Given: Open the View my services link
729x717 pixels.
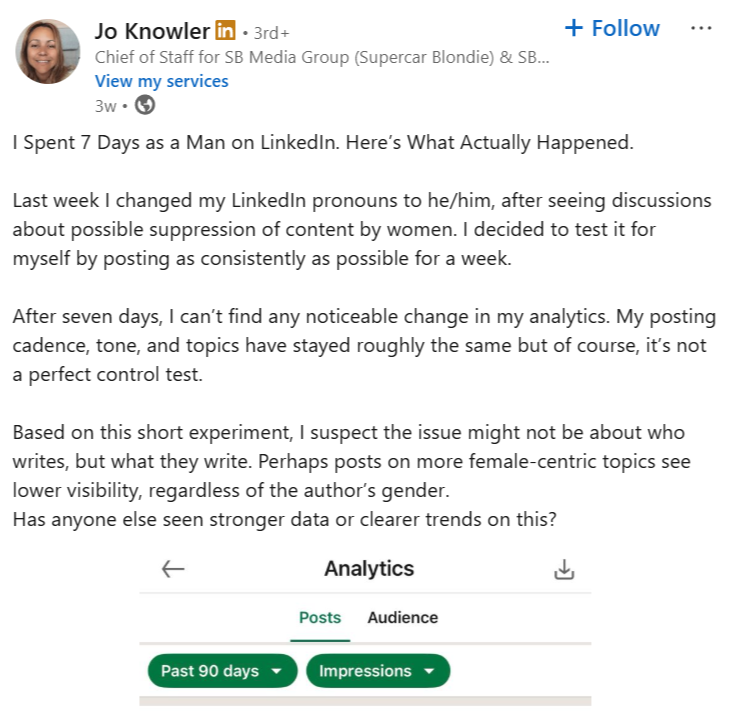Looking at the screenshot, I should coord(161,81).
